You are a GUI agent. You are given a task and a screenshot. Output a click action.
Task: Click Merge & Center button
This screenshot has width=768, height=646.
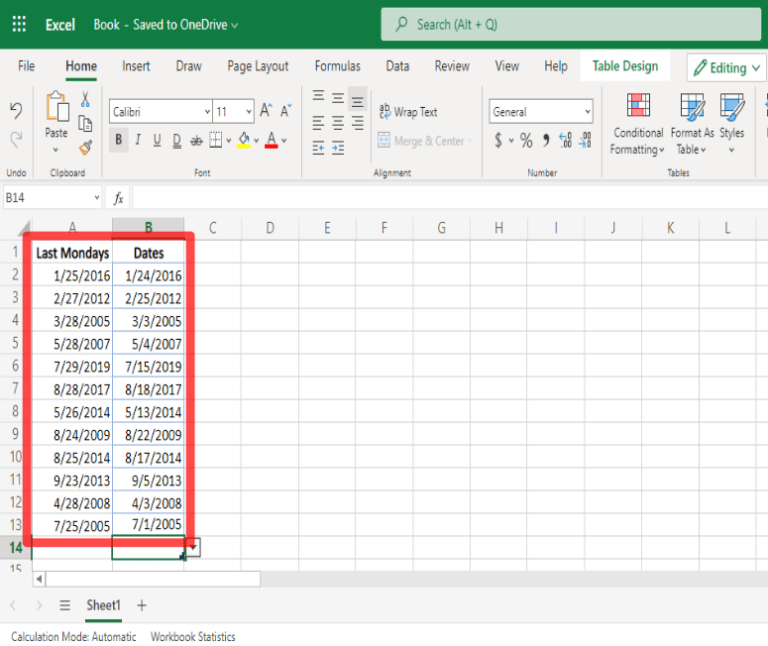pyautogui.click(x=425, y=141)
